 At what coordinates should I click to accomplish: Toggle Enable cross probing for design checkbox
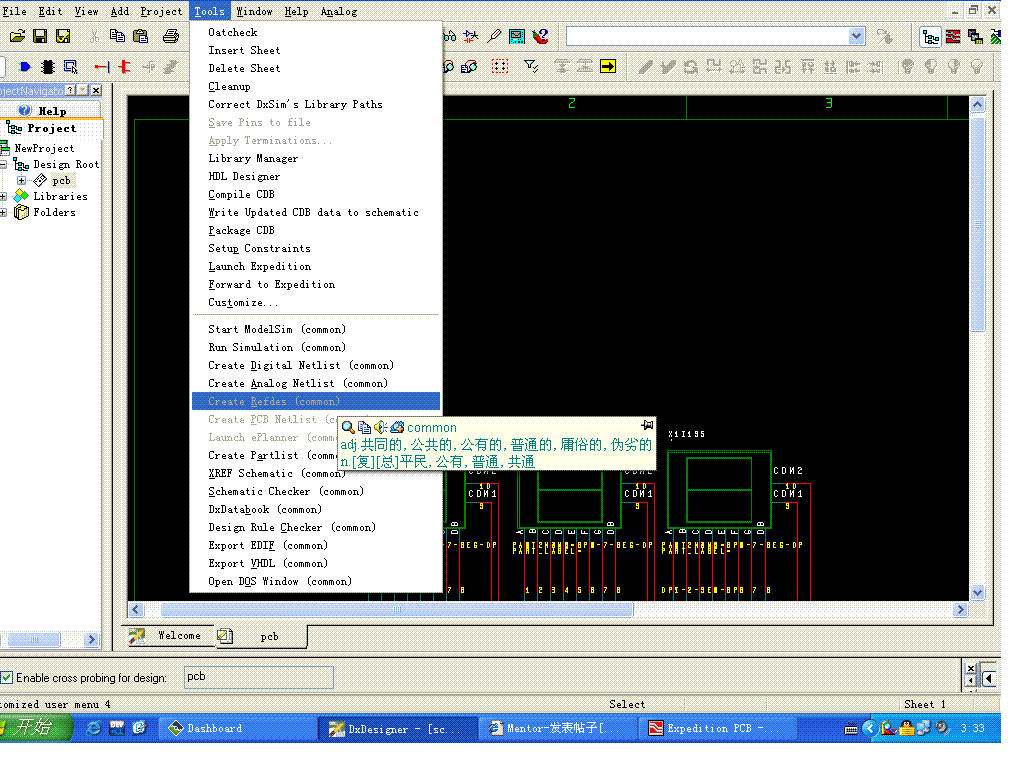coord(7,678)
